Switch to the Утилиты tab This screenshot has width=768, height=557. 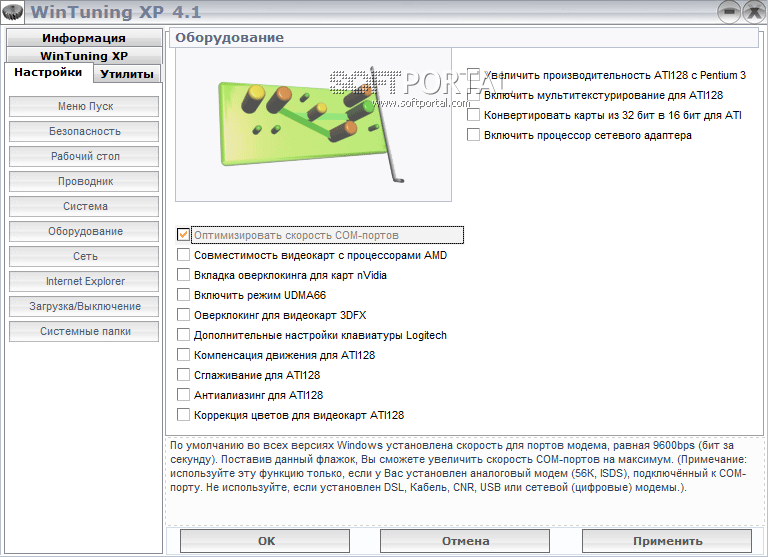tap(127, 74)
